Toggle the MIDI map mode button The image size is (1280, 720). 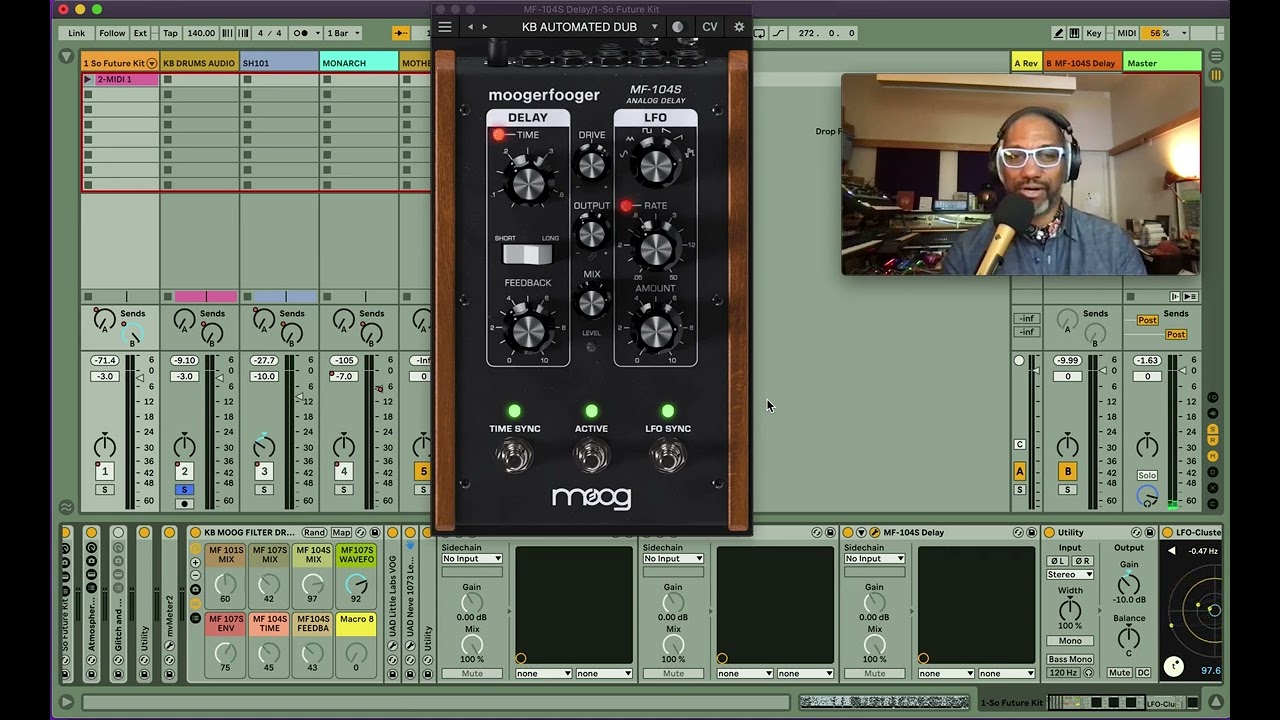[1127, 33]
